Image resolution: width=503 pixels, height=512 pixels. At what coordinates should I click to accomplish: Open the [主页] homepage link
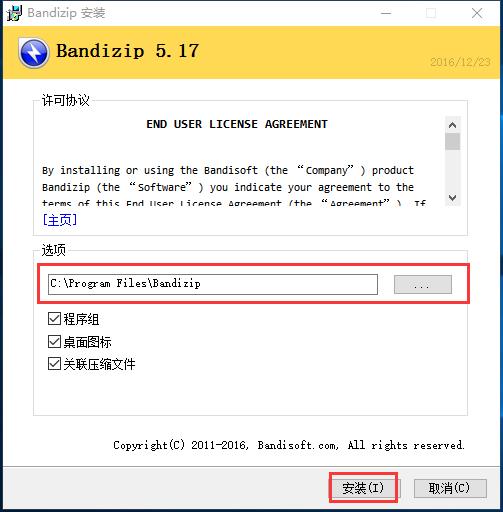[x=60, y=220]
